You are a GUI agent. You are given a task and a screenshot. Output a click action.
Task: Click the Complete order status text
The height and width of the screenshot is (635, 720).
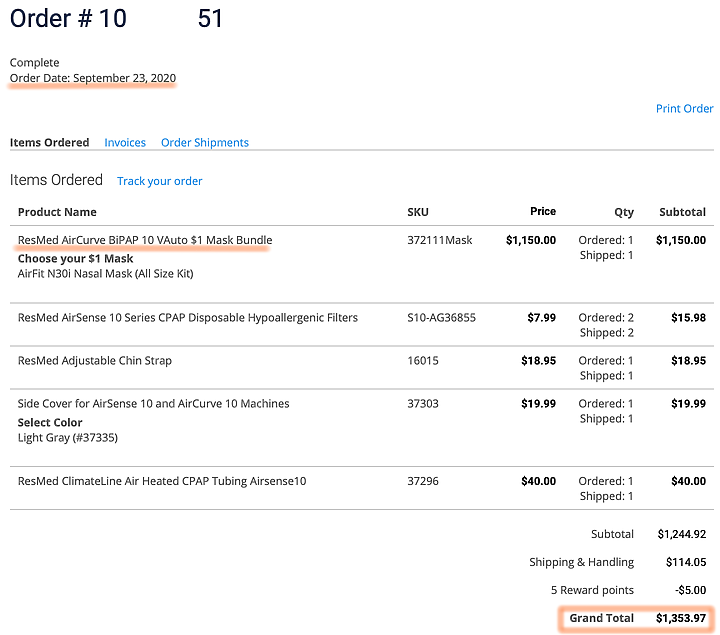click(34, 62)
